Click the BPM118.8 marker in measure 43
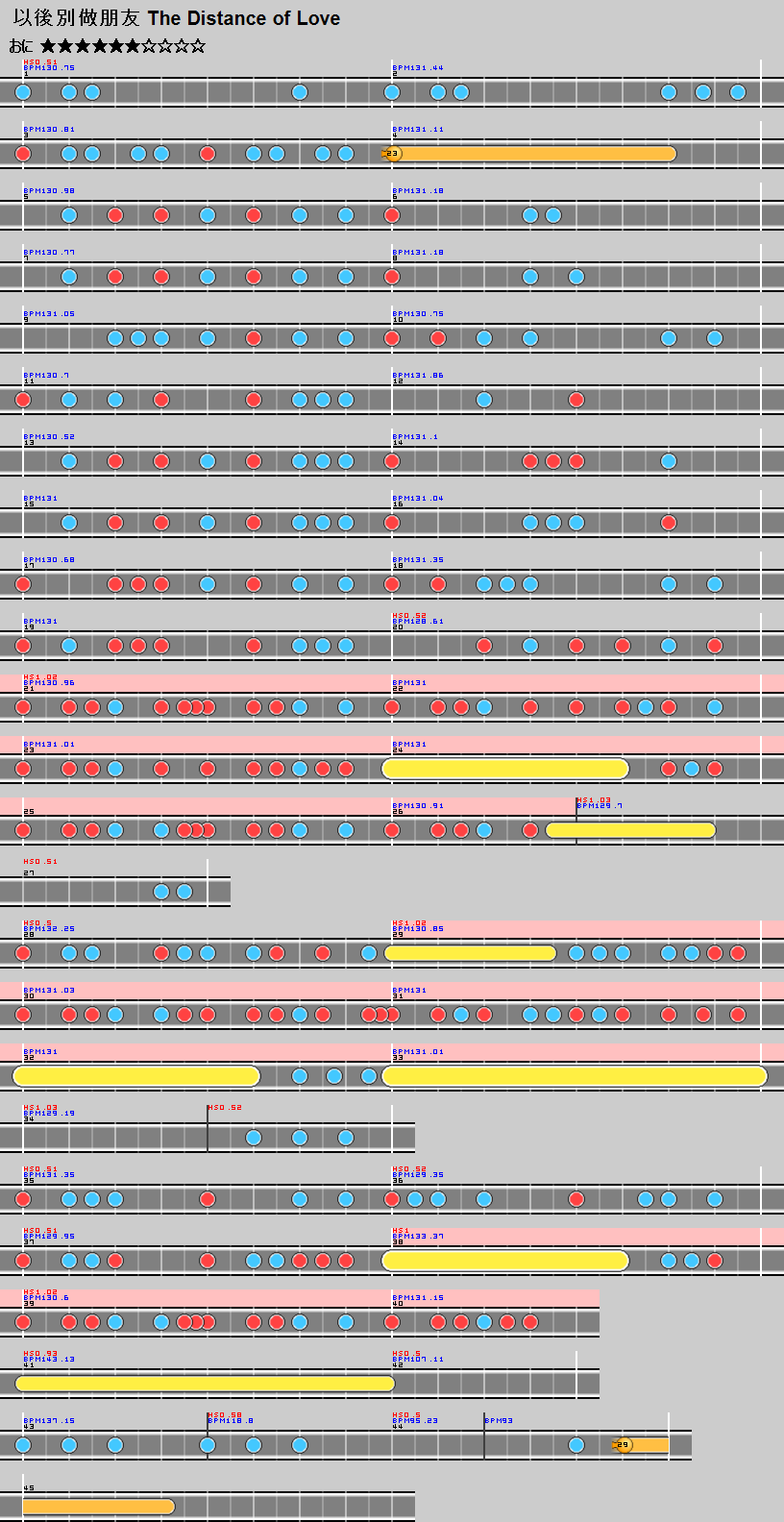Screen dimensions: 784x1522 231,1420
